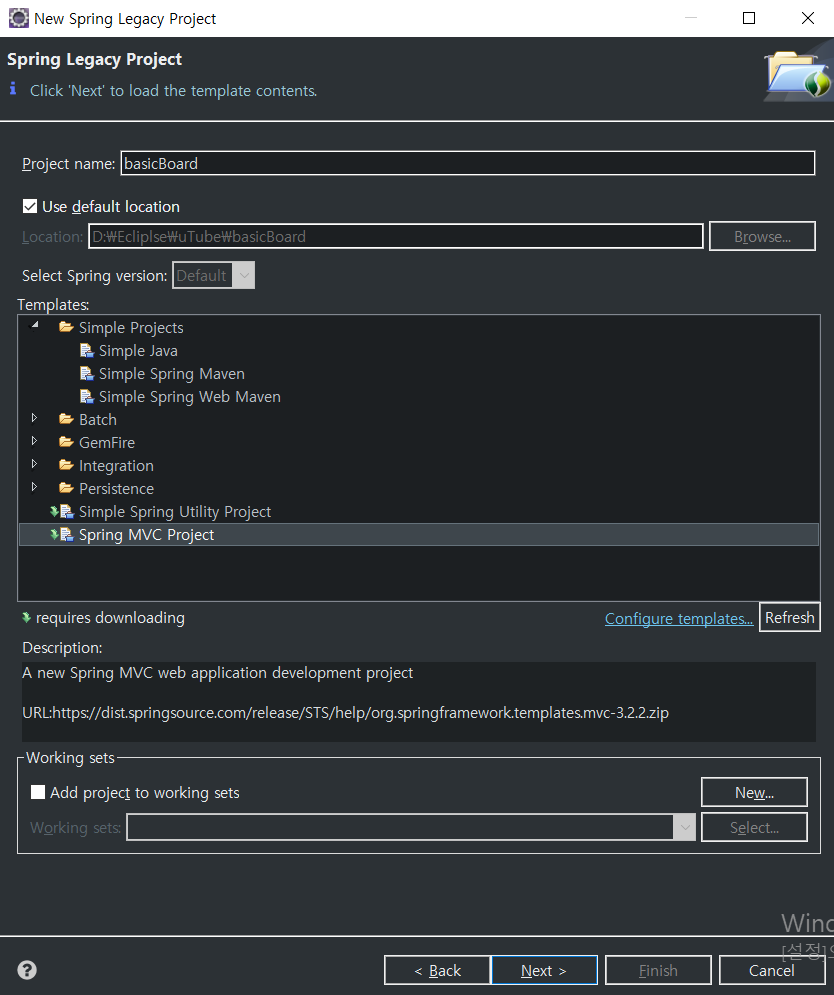Select the Spring MVC Project template

coord(146,534)
